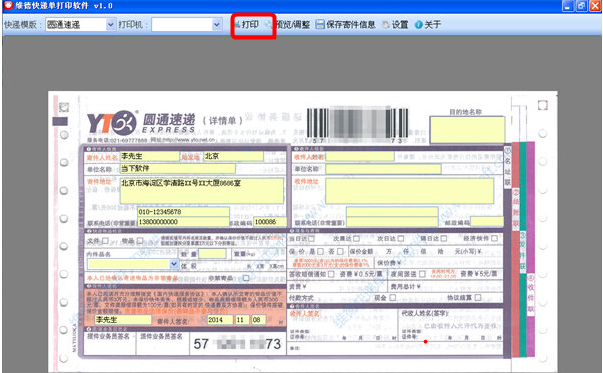
Task: Tick the 当日达 same-day delivery checkbox
Action: pos(311,239)
